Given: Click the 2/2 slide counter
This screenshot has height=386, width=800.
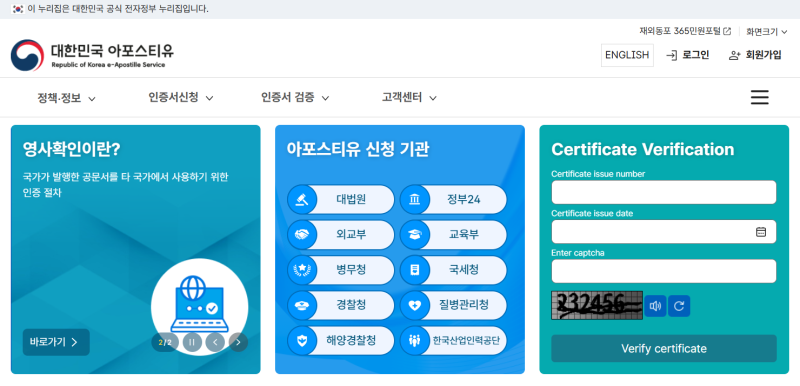Looking at the screenshot, I should pos(164,342).
